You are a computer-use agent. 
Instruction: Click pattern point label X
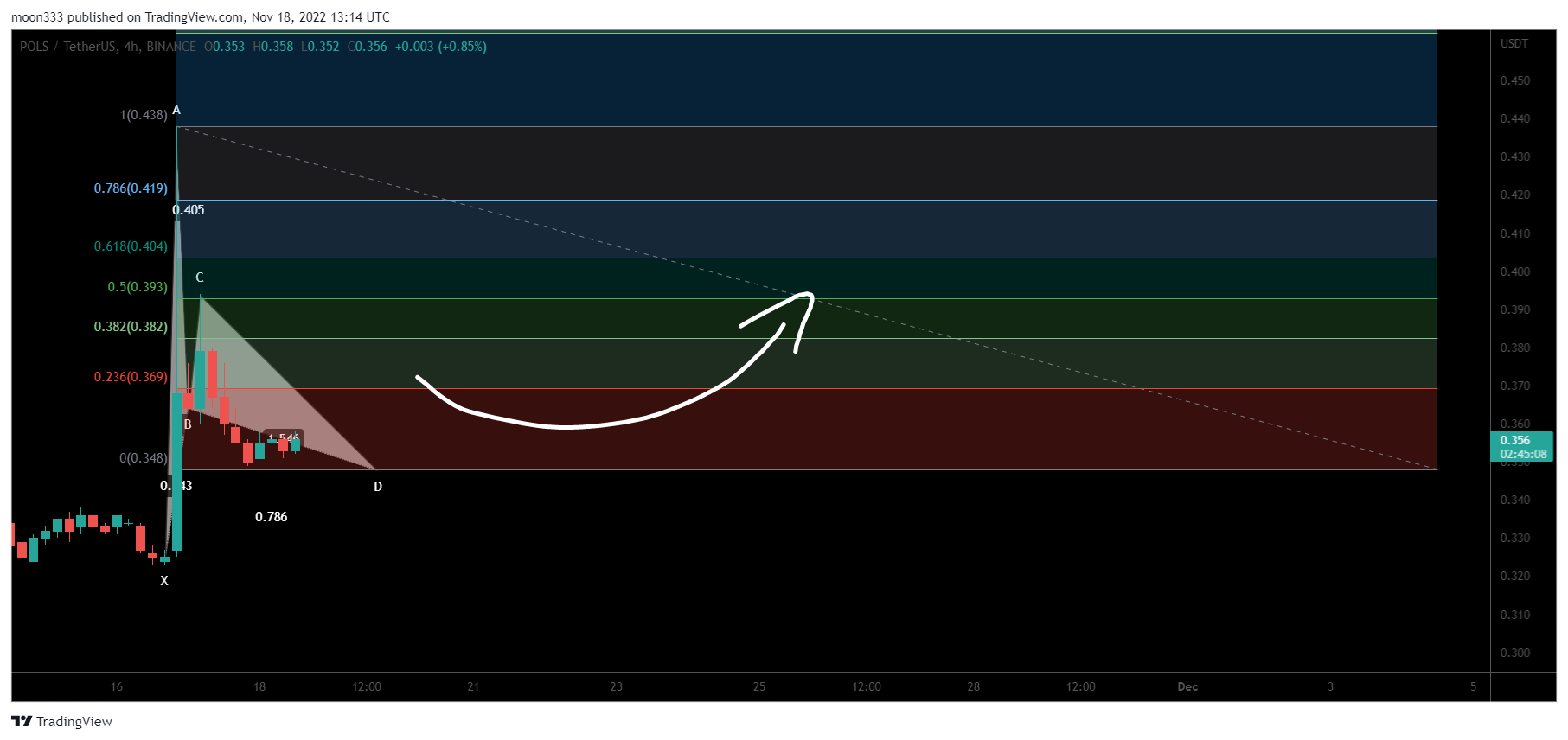164,581
